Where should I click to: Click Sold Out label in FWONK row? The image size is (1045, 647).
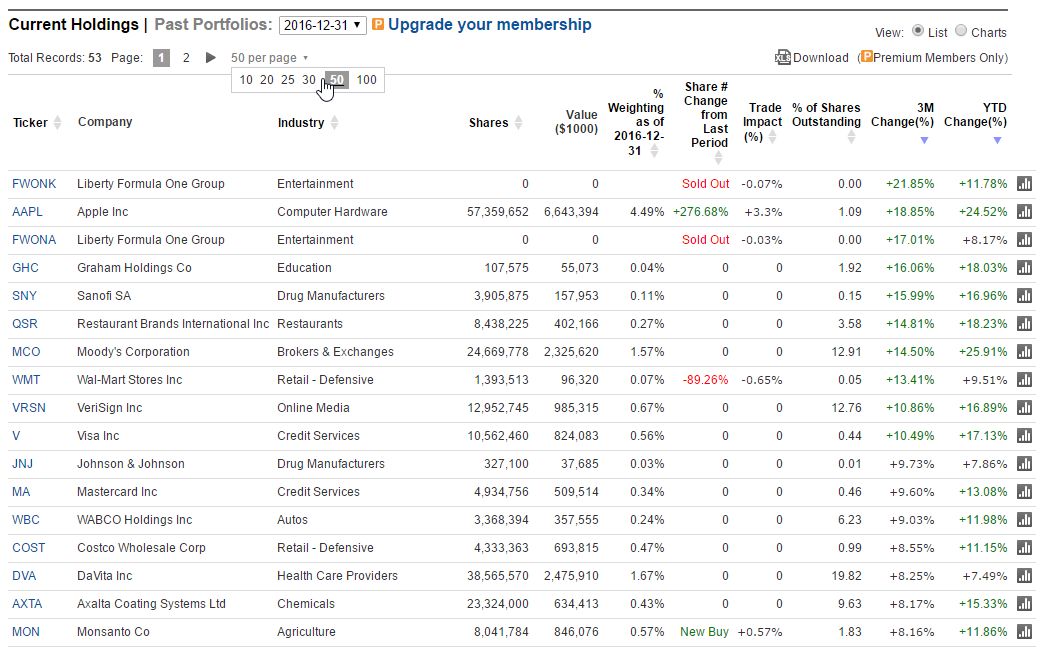coord(706,184)
